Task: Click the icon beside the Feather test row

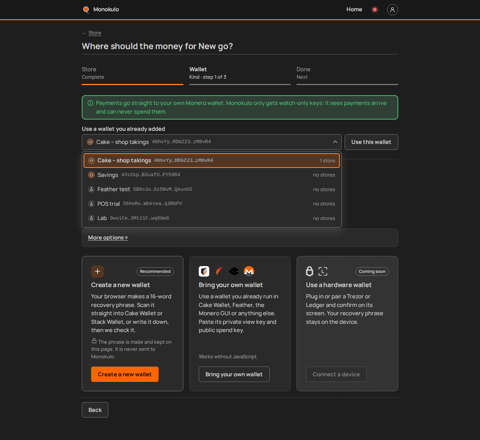Action: point(91,189)
